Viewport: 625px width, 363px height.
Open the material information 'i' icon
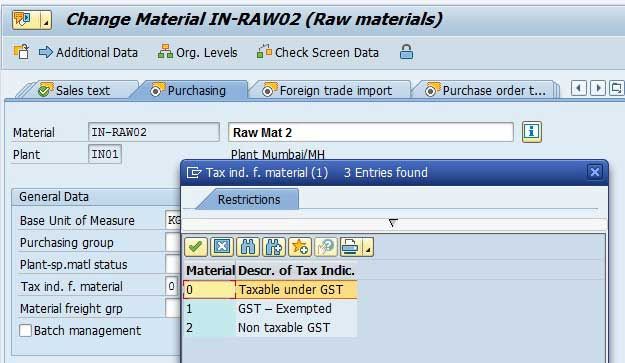tap(532, 132)
